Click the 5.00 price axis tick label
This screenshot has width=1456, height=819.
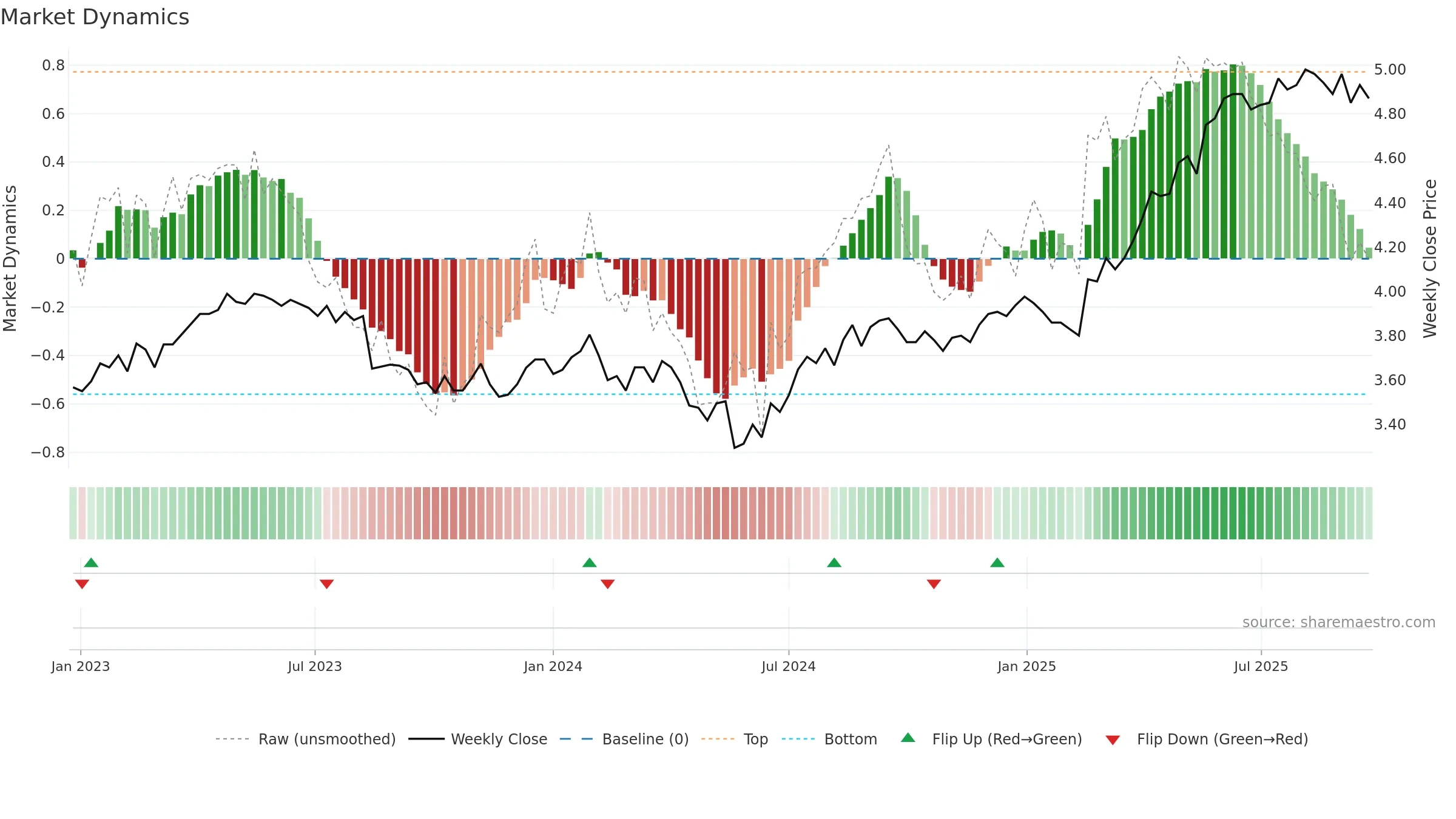pos(1390,70)
